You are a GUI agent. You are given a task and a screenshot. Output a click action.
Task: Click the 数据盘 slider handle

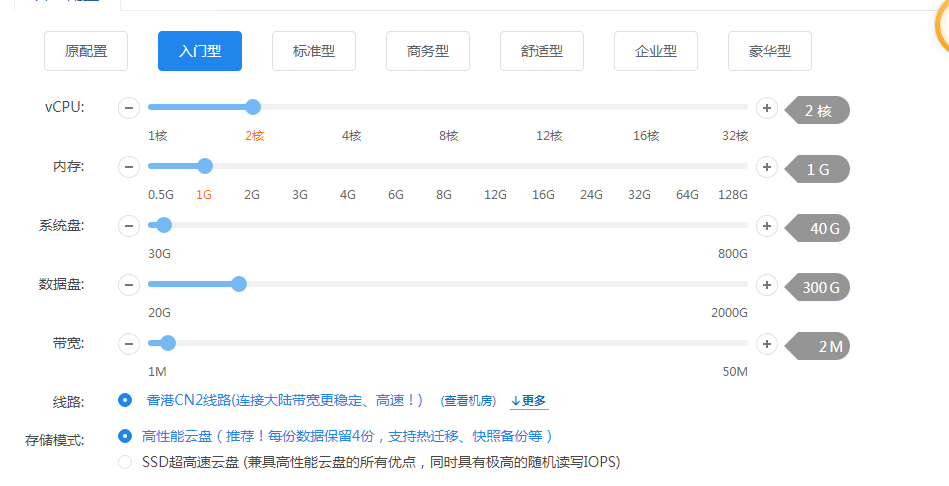point(239,284)
